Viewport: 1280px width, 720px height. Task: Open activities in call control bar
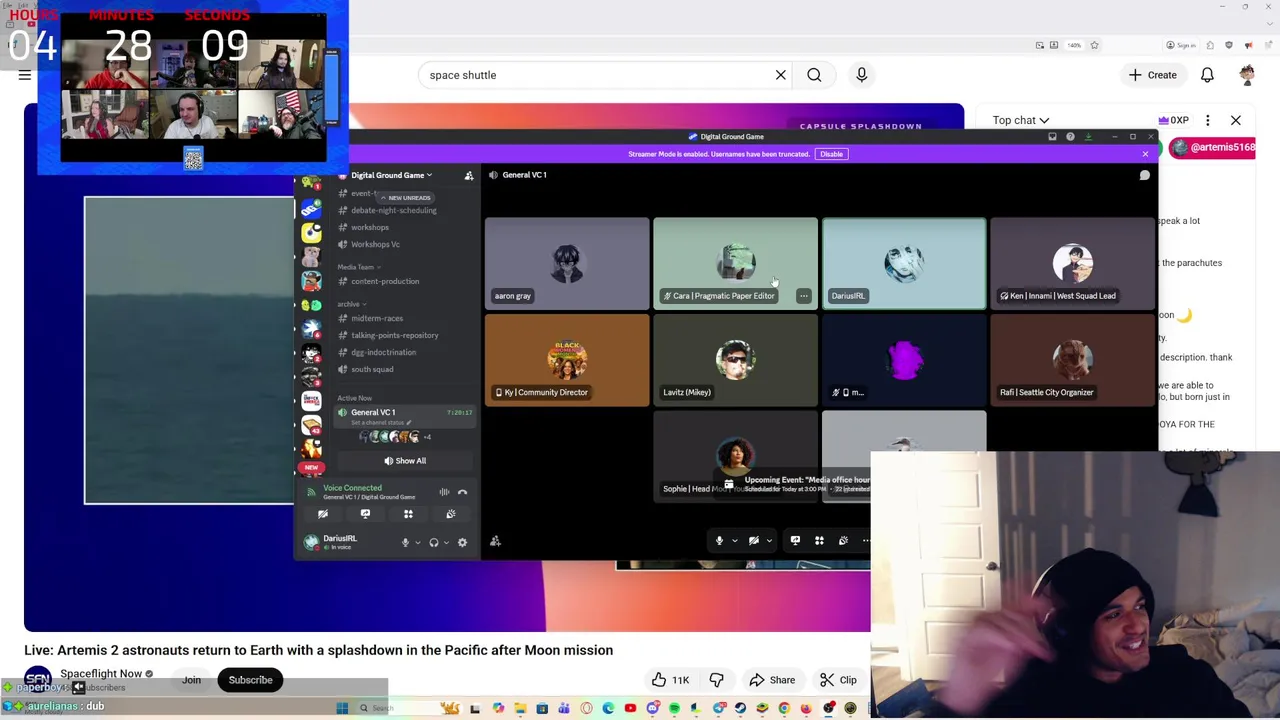(819, 541)
